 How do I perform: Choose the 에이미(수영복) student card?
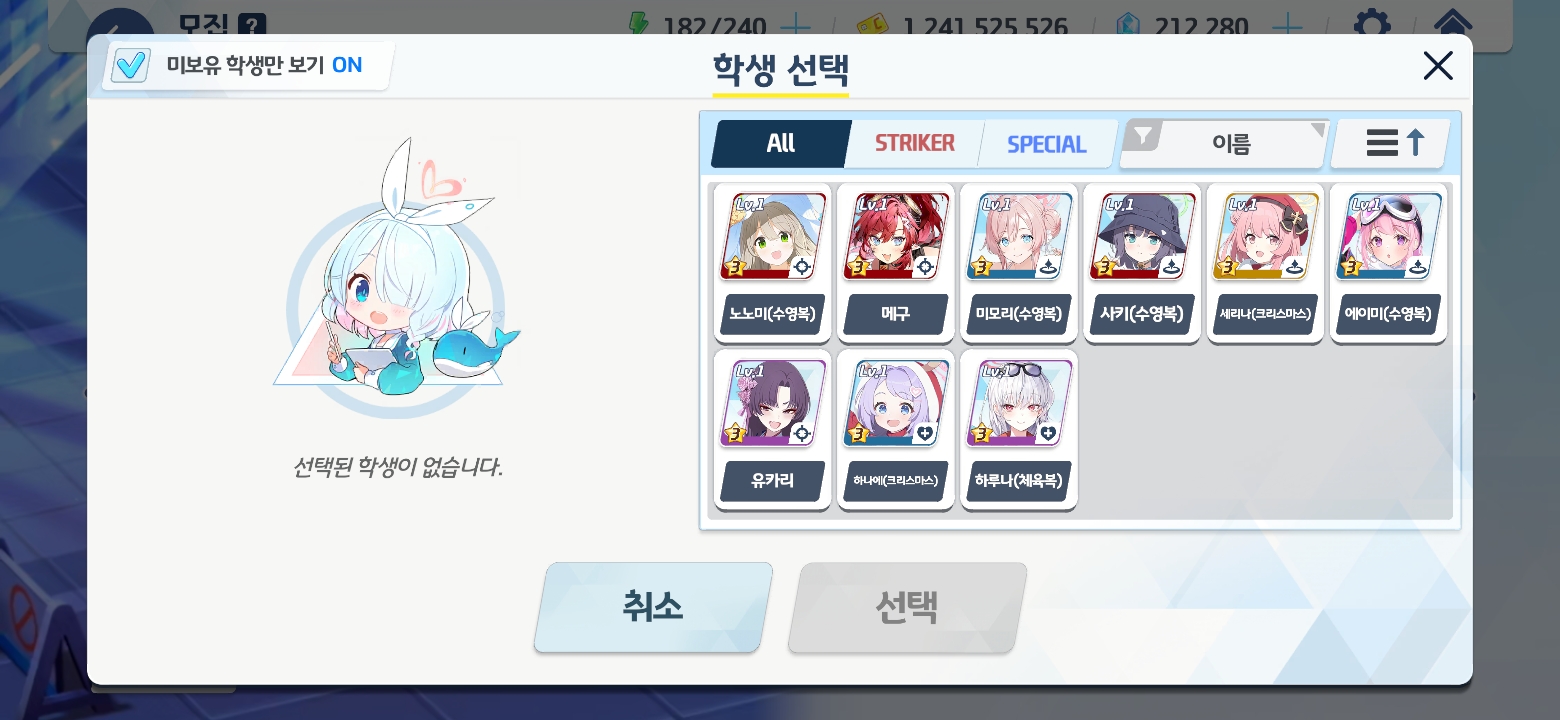pyautogui.click(x=1388, y=263)
